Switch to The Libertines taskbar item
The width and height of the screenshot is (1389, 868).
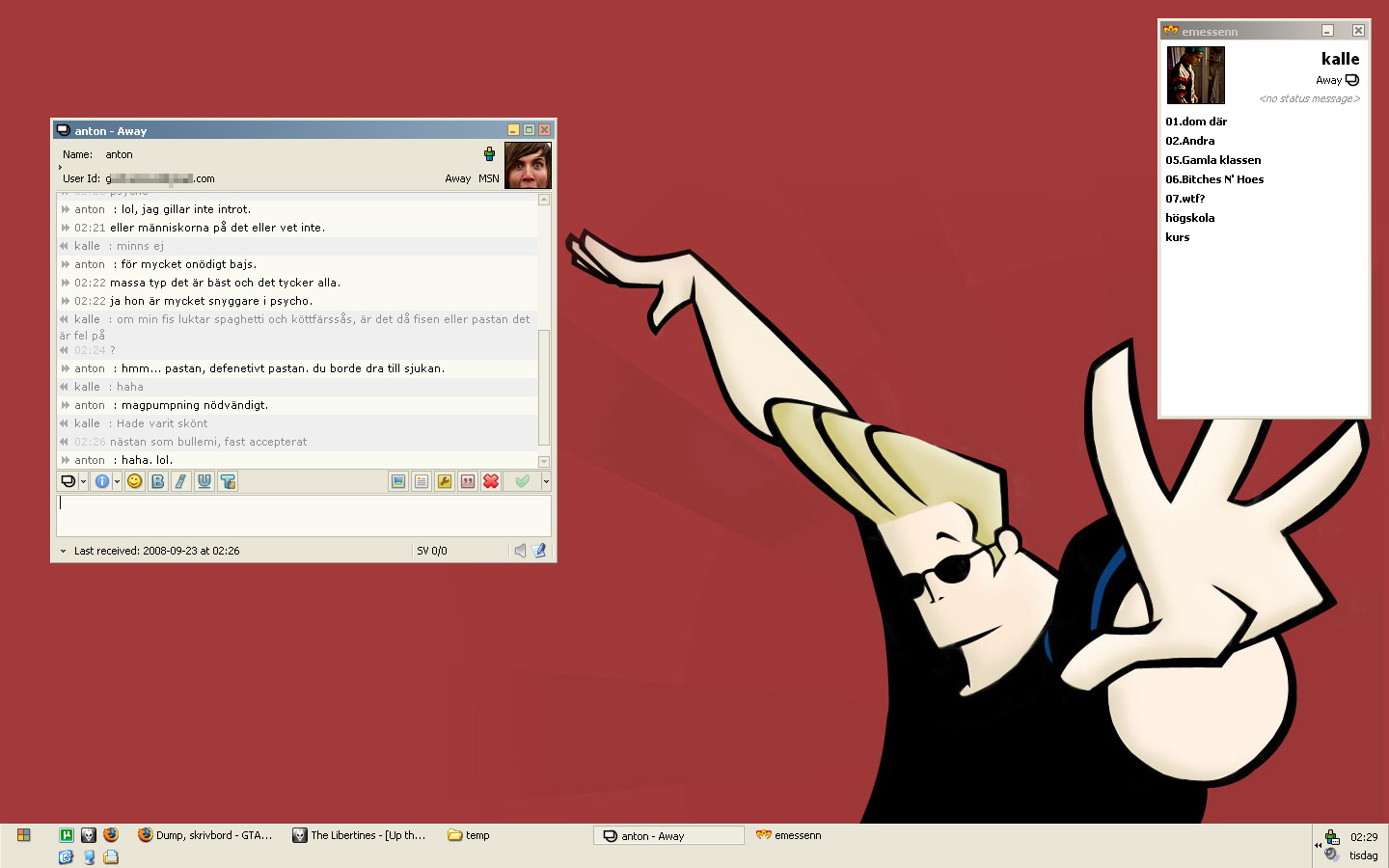tap(360, 835)
